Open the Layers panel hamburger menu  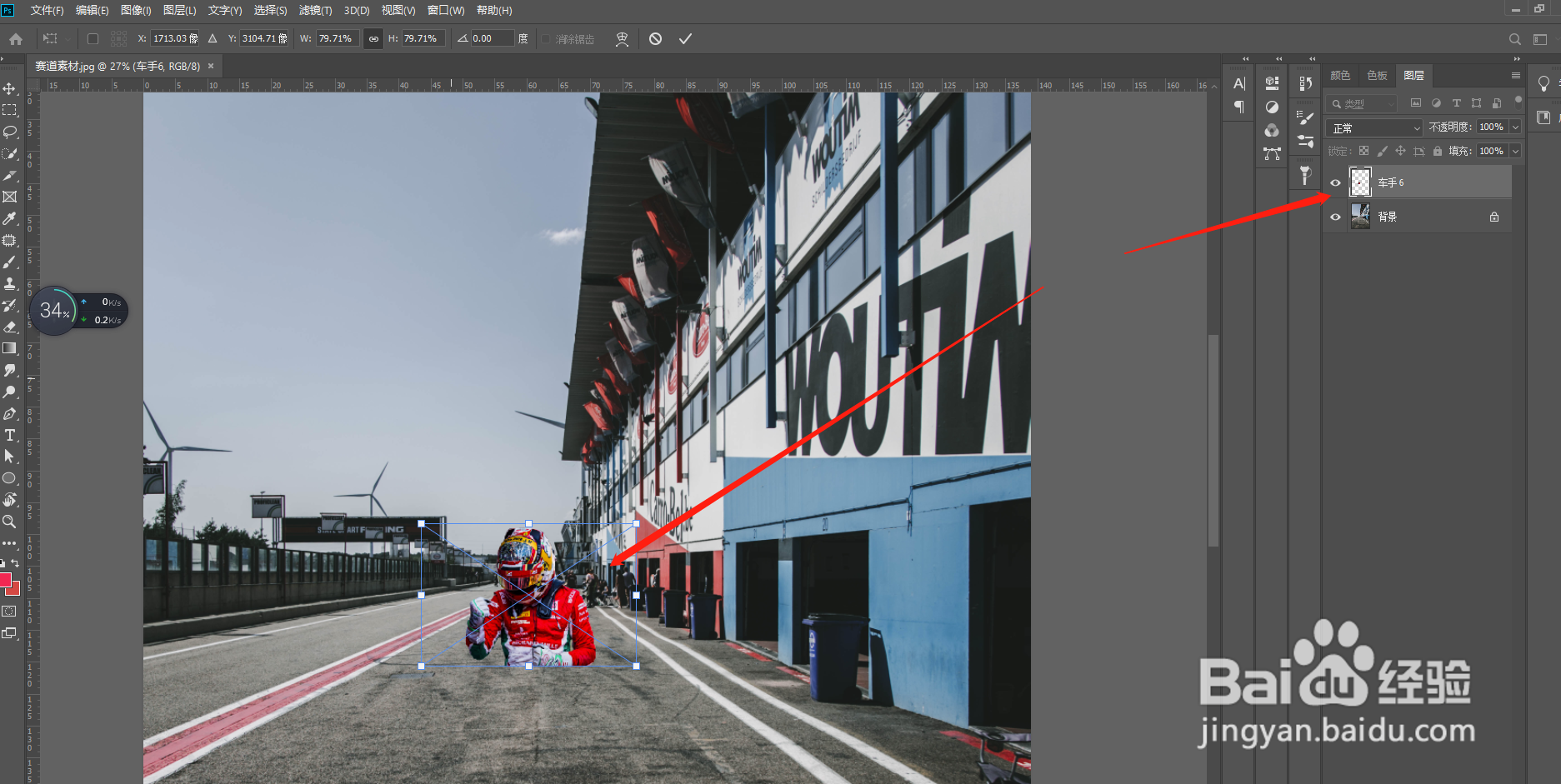click(1516, 75)
